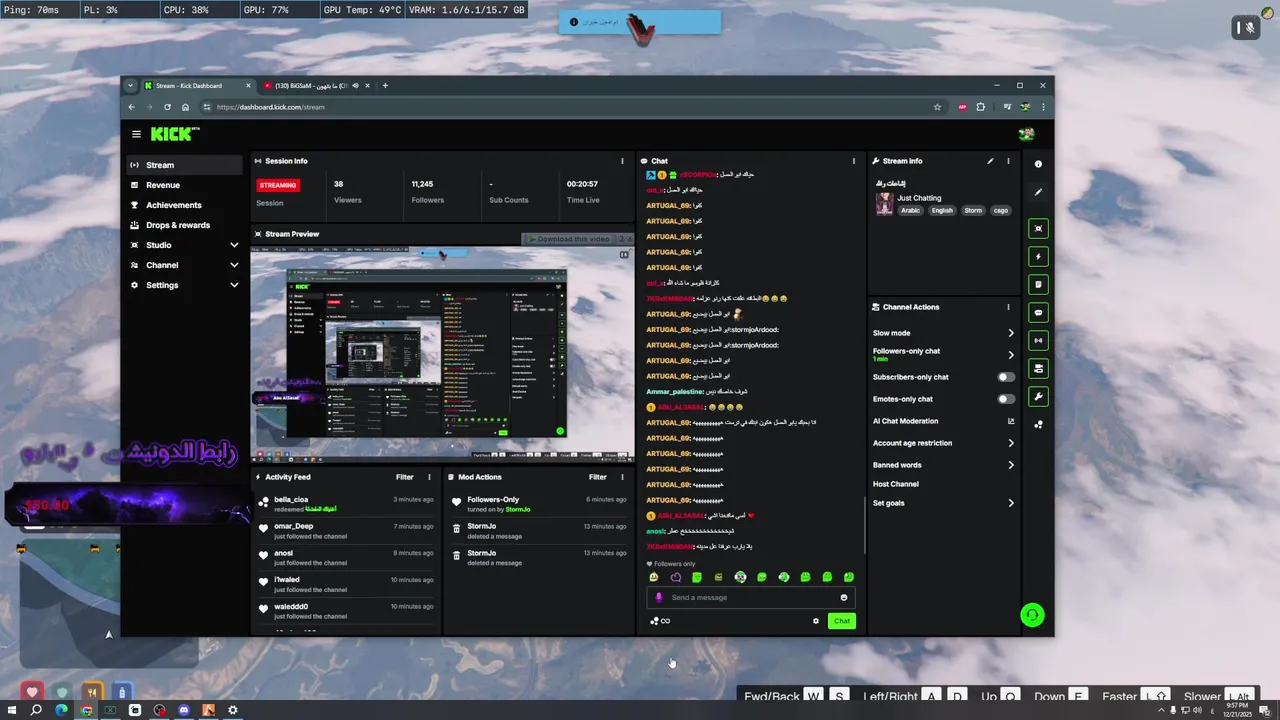Toggle Emotes-only chat switch
The image size is (1280, 720).
[1006, 399]
